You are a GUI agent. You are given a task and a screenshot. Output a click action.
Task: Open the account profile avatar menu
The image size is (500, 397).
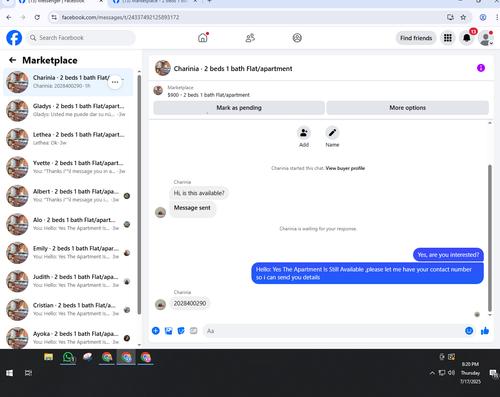486,38
